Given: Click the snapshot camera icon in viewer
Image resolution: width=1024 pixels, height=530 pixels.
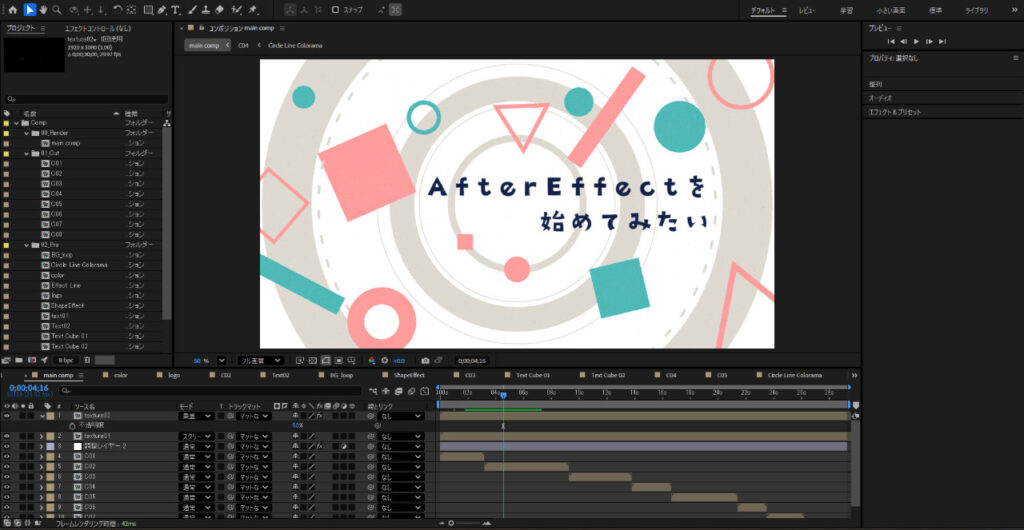Looking at the screenshot, I should 426,360.
